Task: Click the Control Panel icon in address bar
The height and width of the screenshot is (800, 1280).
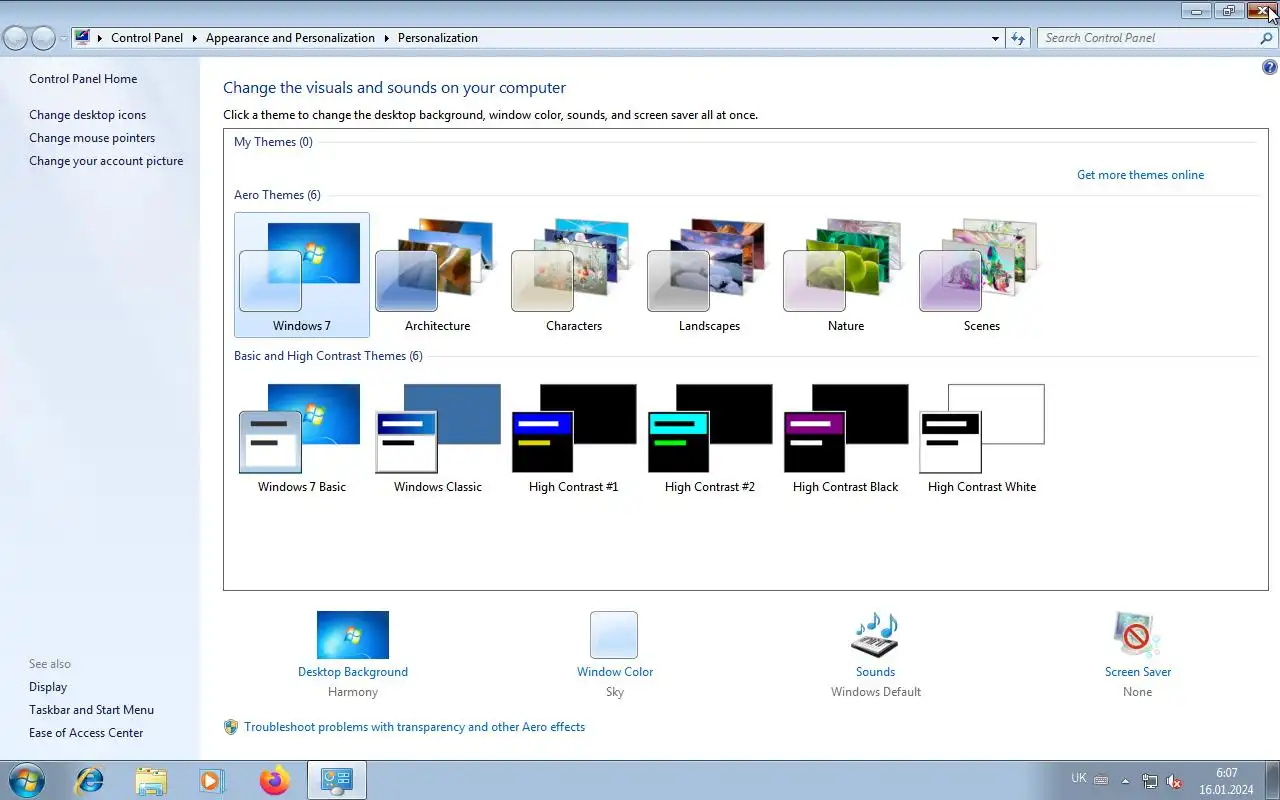Action: [83, 38]
